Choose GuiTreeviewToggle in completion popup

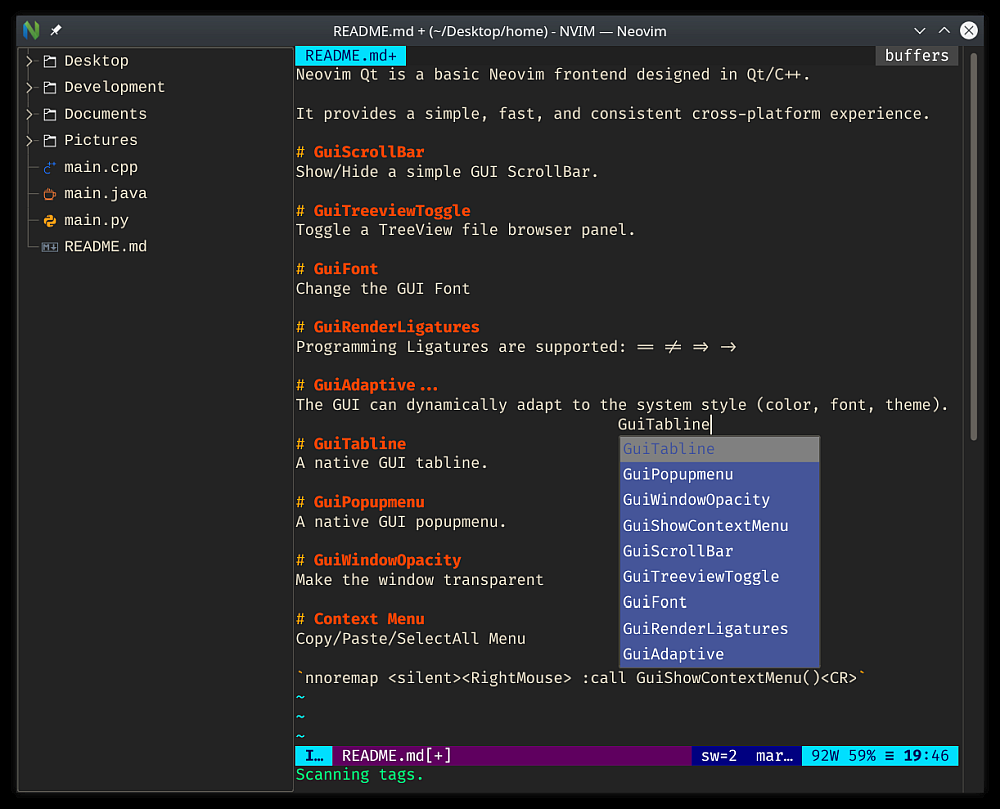(719, 577)
